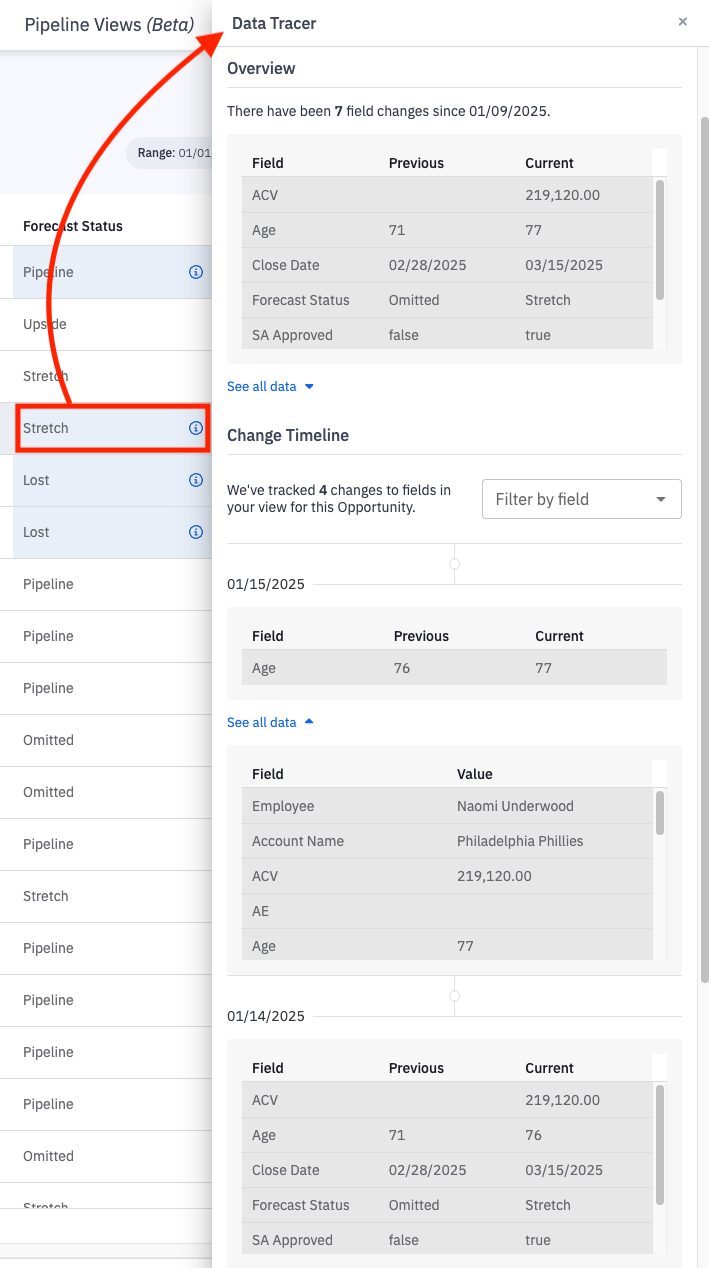Click info icon on first Lost row
Viewport: 709px width, 1268px height.
(x=196, y=480)
